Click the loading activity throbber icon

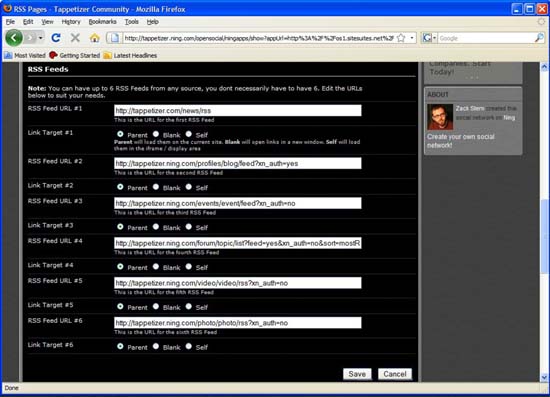coord(542,22)
